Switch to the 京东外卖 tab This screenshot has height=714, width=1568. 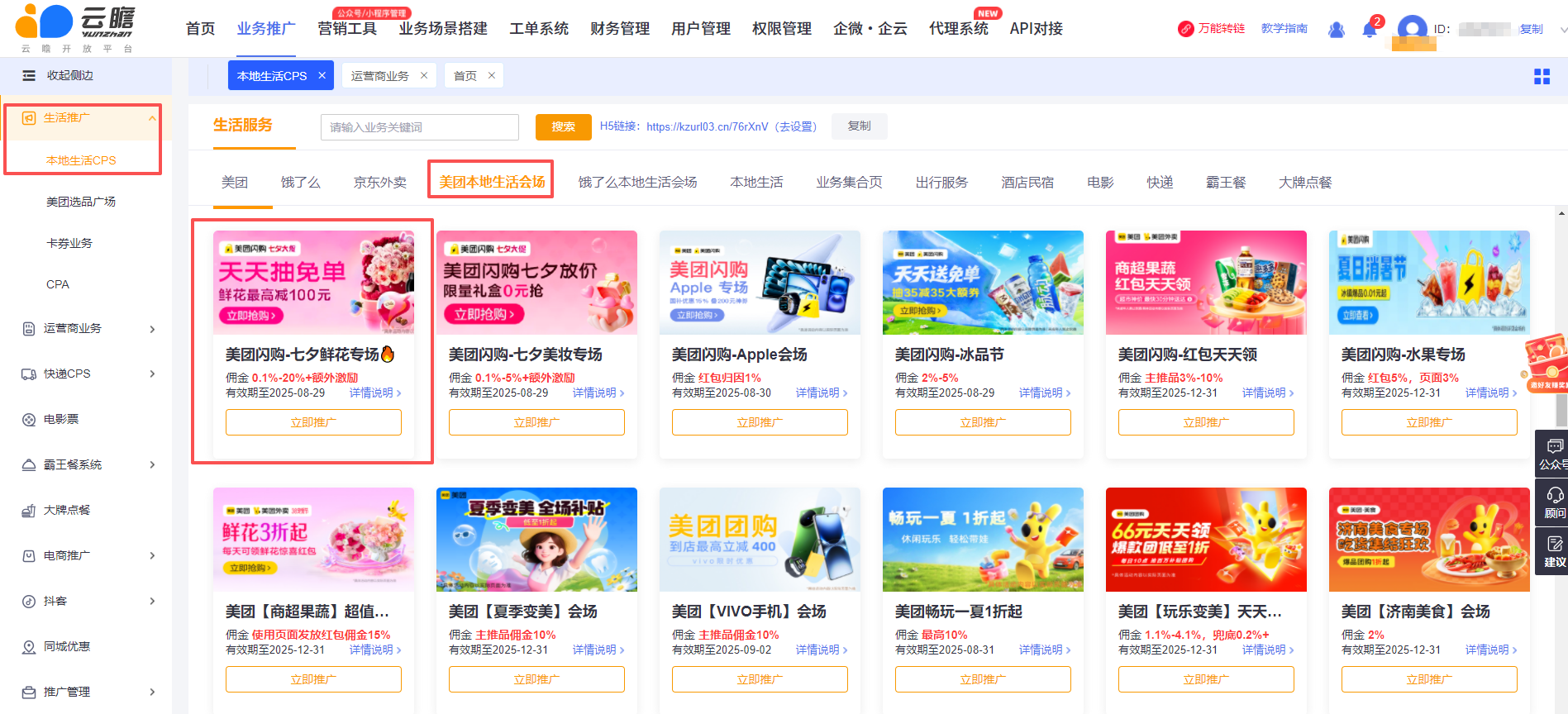click(x=380, y=183)
